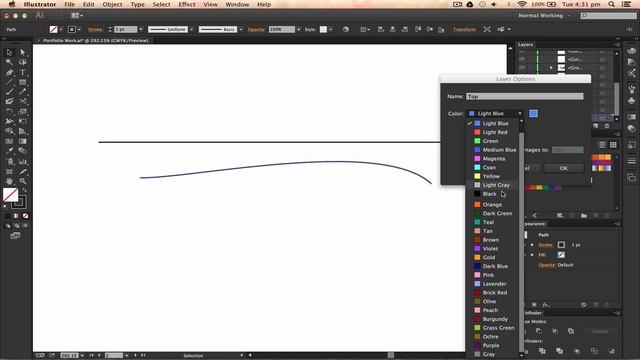Switch swatches to thumbnail grid view

[x=613, y=145]
